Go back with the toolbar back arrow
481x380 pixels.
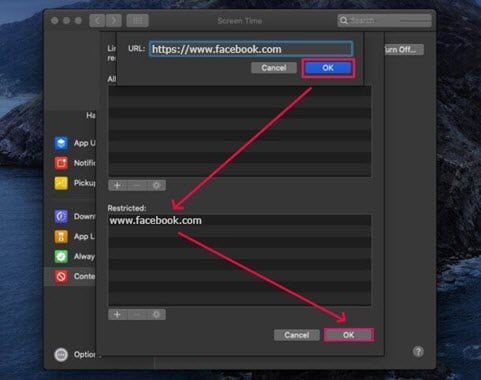[x=97, y=21]
